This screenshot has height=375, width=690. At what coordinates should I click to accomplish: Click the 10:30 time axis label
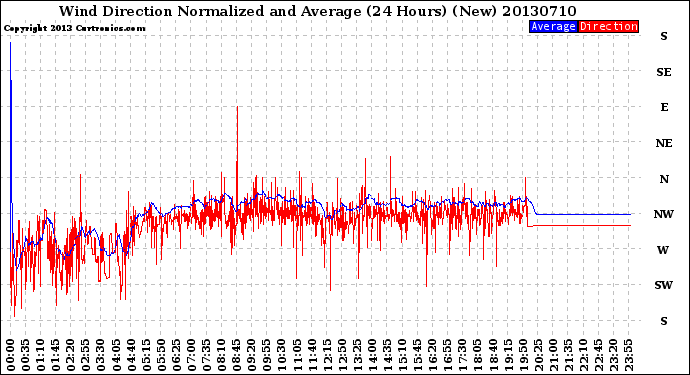tap(282, 355)
